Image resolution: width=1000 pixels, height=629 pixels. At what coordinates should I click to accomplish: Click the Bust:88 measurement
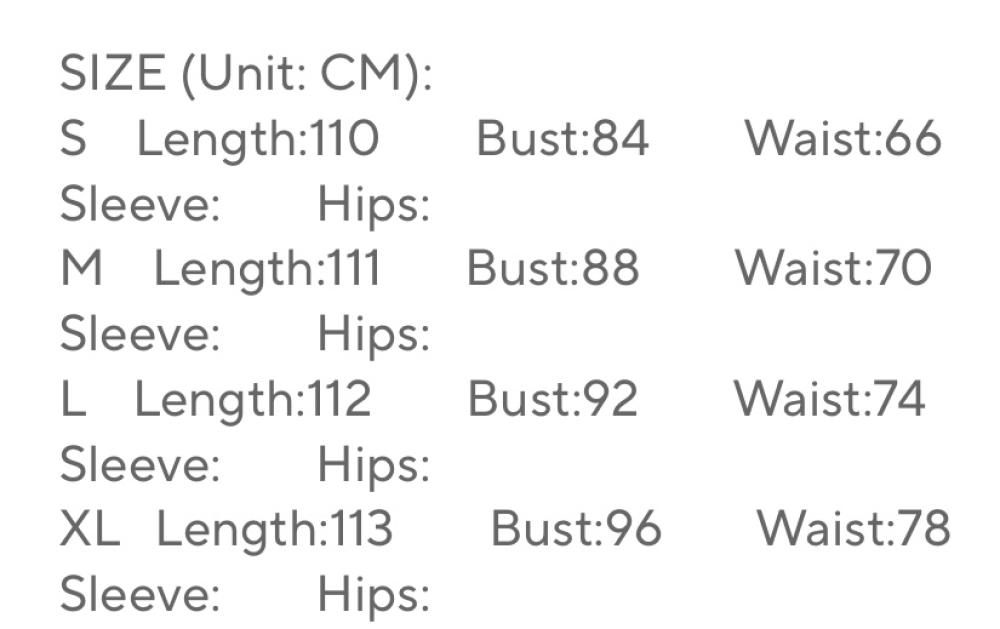[x=552, y=270]
